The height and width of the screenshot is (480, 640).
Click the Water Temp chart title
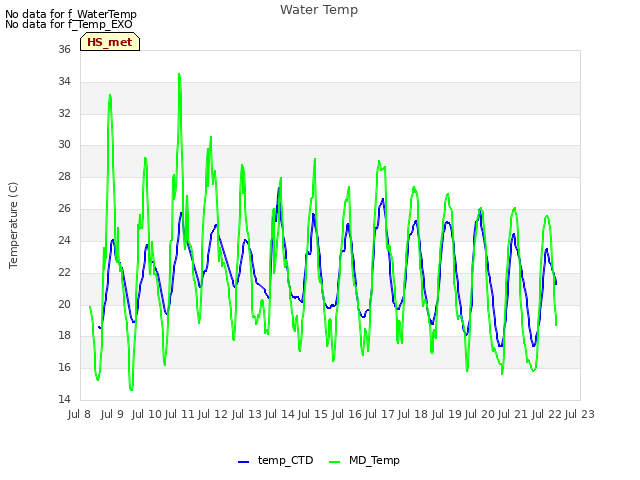coord(319,10)
